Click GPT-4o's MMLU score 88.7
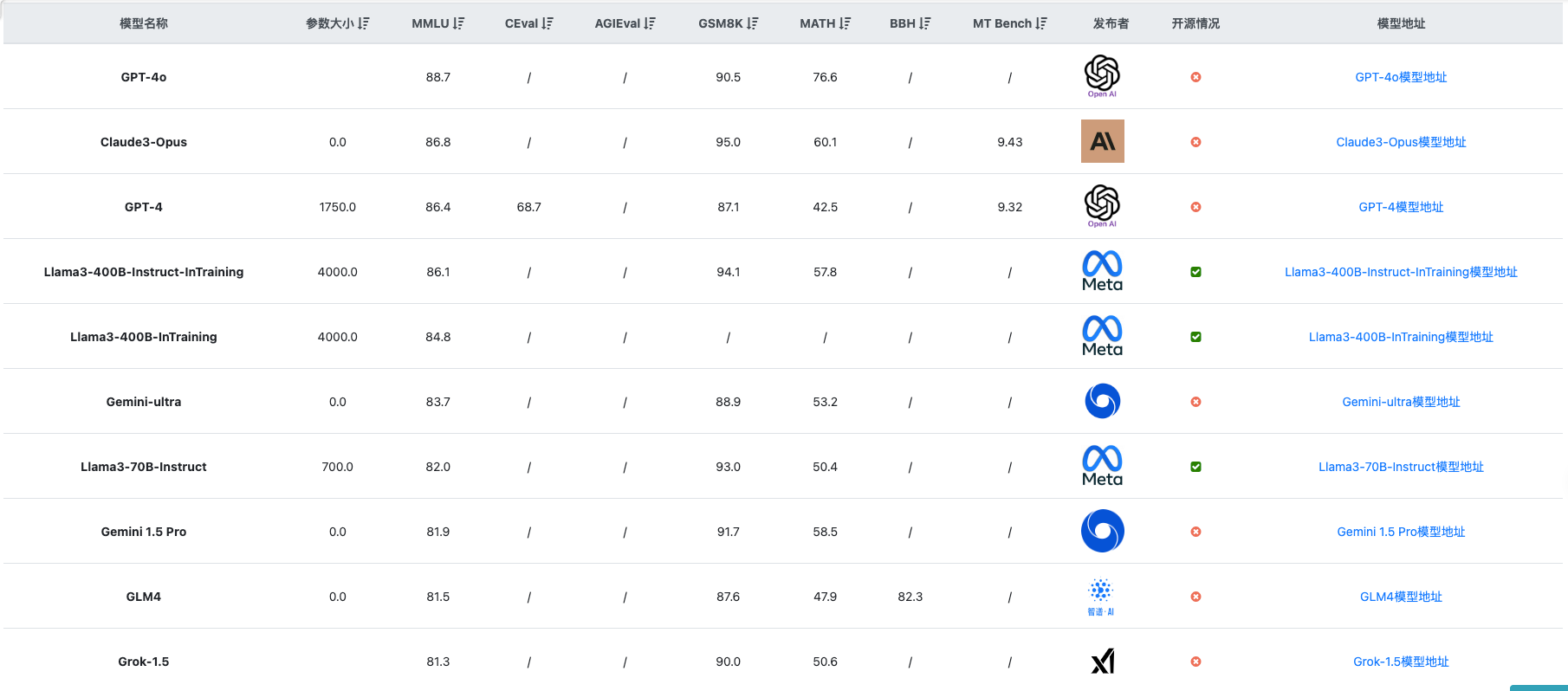This screenshot has height=691, width=1568. click(x=438, y=77)
